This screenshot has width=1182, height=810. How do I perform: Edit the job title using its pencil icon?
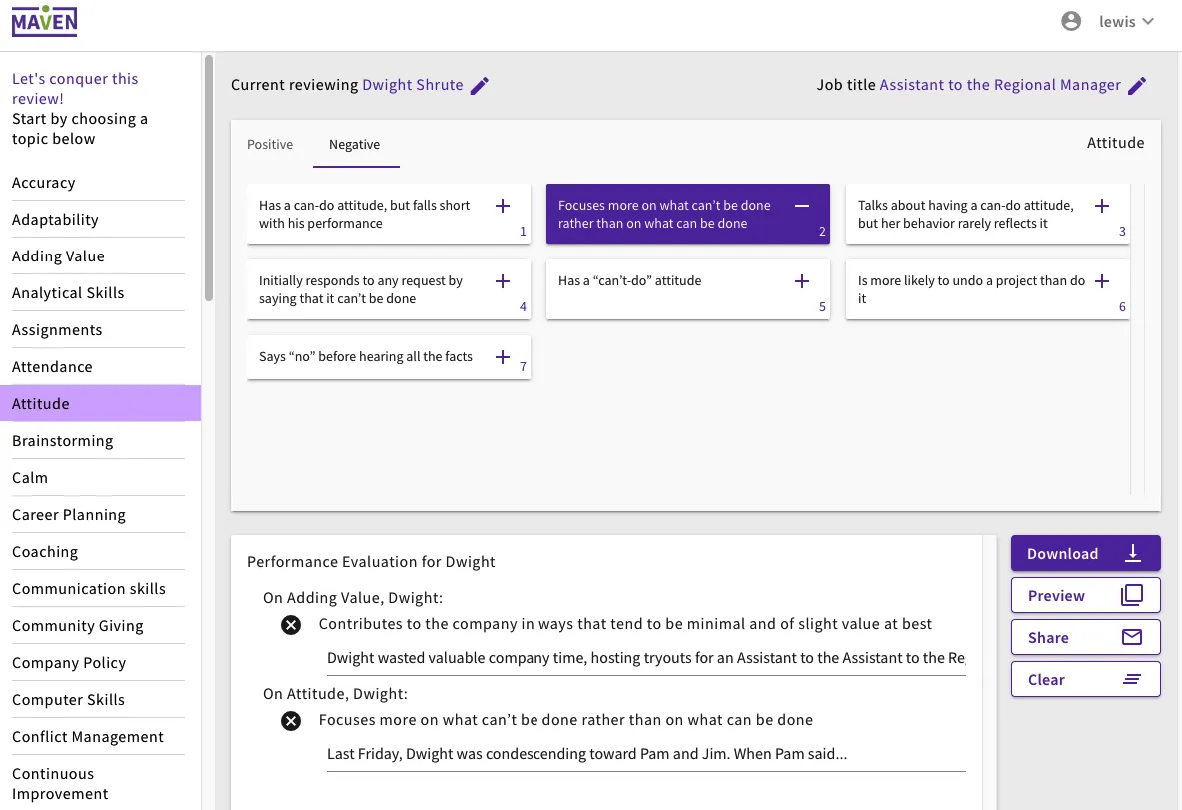click(1136, 85)
